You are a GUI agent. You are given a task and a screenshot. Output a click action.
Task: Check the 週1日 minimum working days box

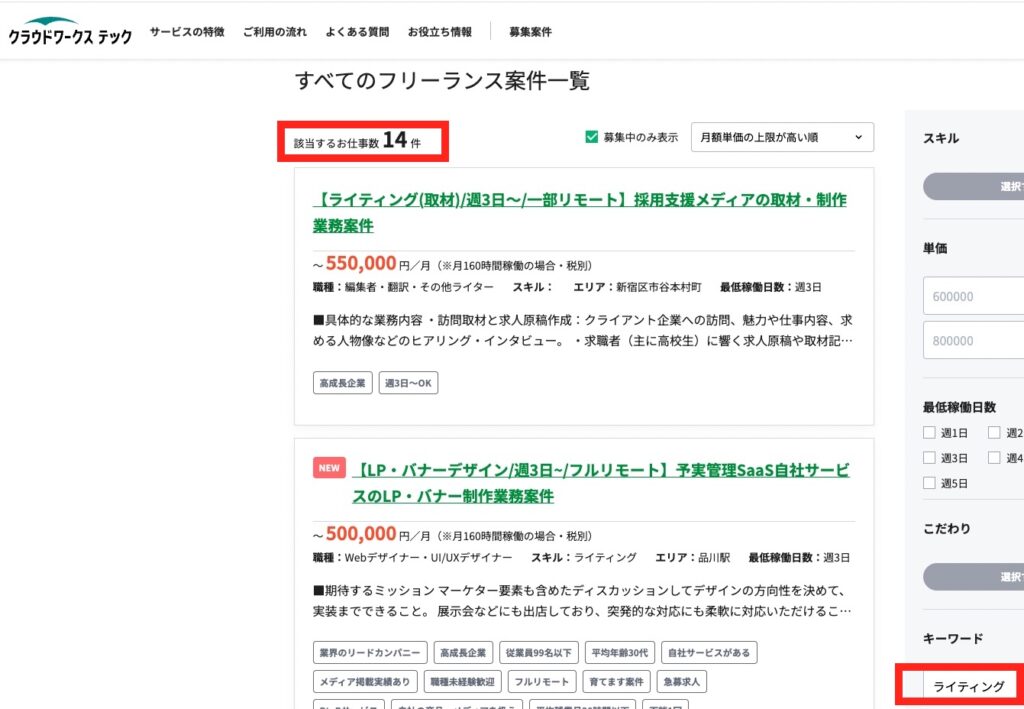click(x=929, y=433)
